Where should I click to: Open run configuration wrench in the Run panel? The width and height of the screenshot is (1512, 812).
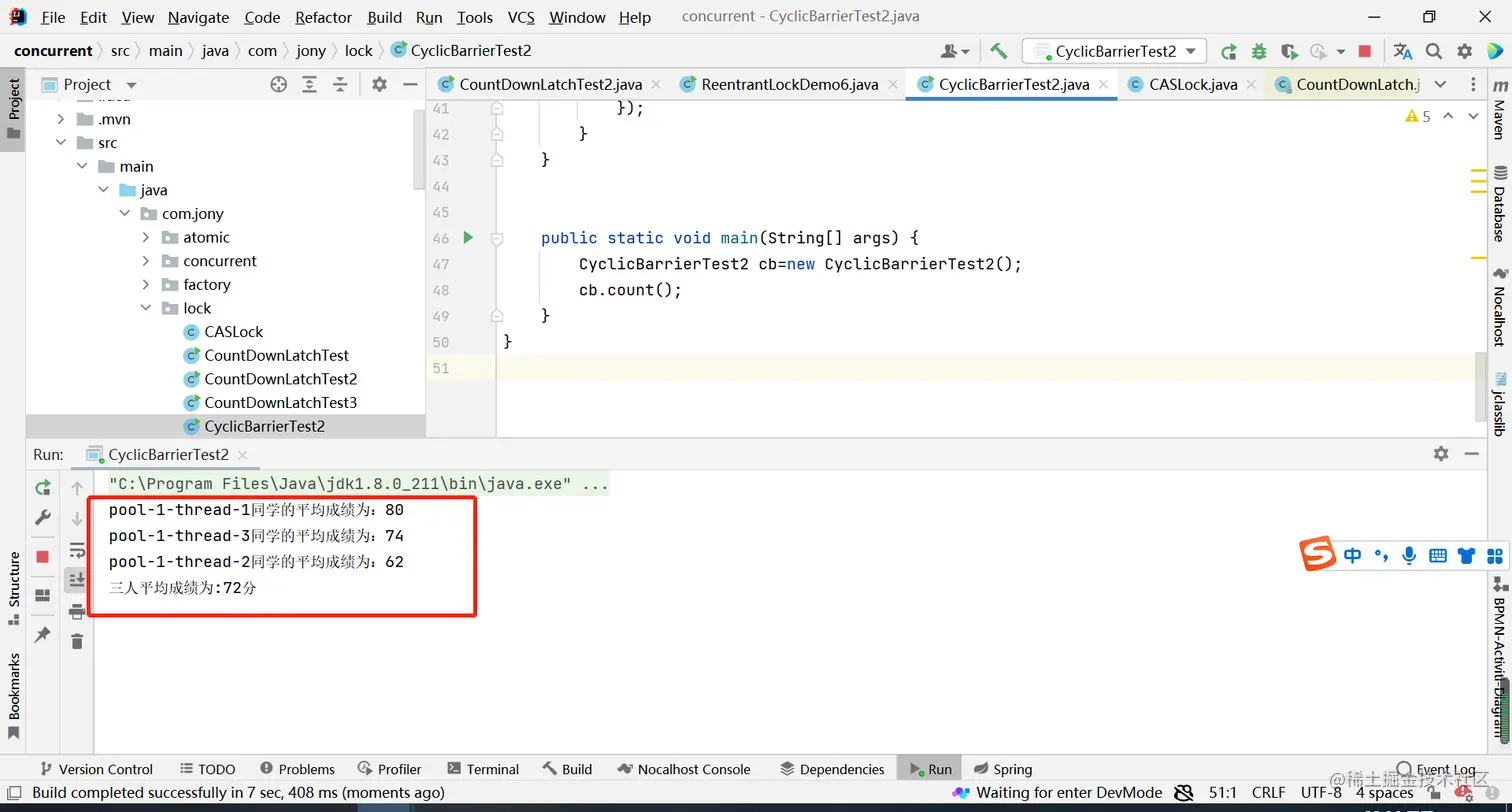click(x=43, y=517)
